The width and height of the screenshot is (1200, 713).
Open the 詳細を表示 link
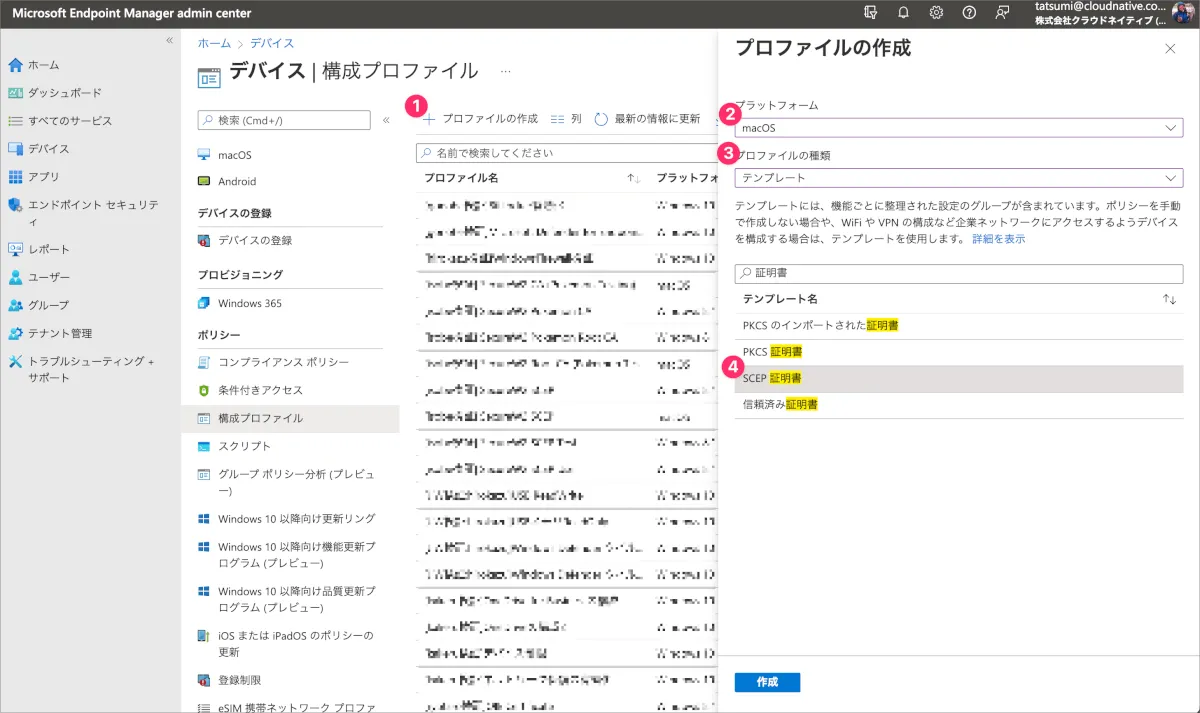tap(998, 239)
